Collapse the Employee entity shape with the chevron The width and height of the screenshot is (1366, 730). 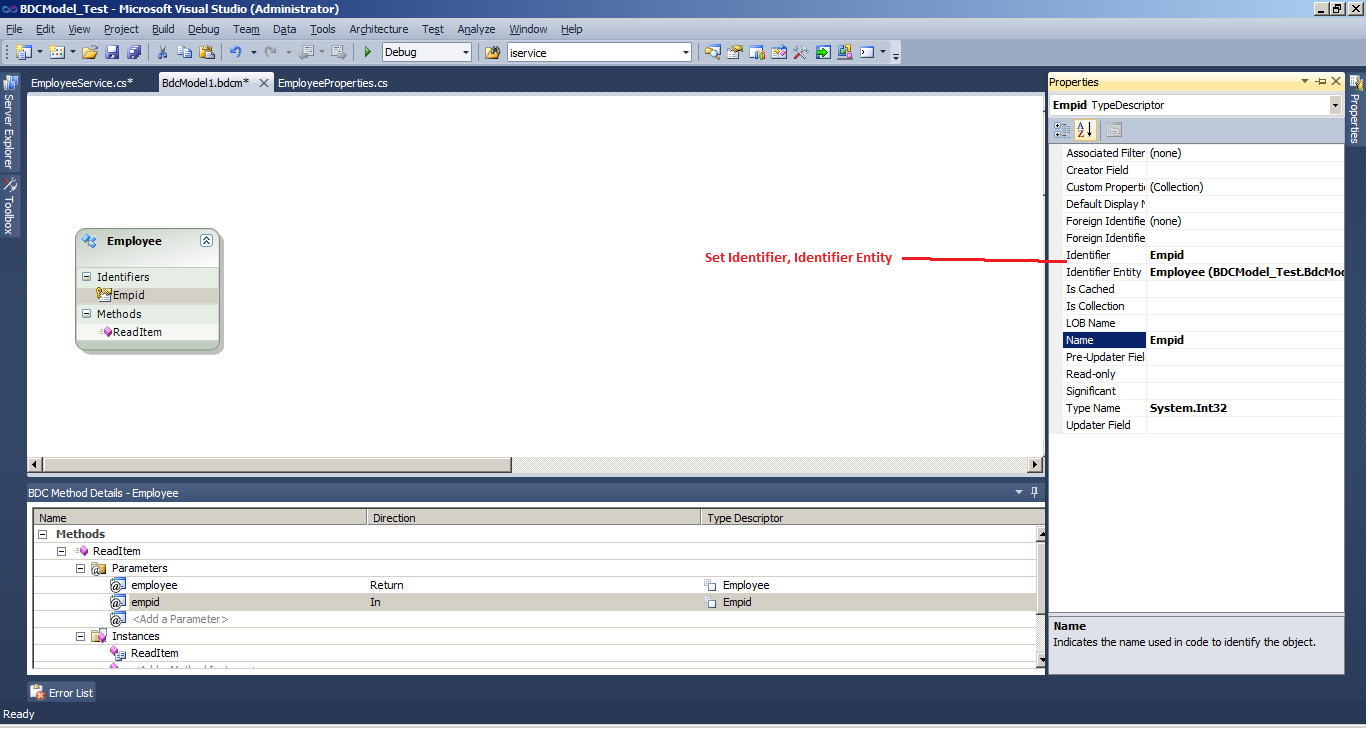pyautogui.click(x=206, y=240)
